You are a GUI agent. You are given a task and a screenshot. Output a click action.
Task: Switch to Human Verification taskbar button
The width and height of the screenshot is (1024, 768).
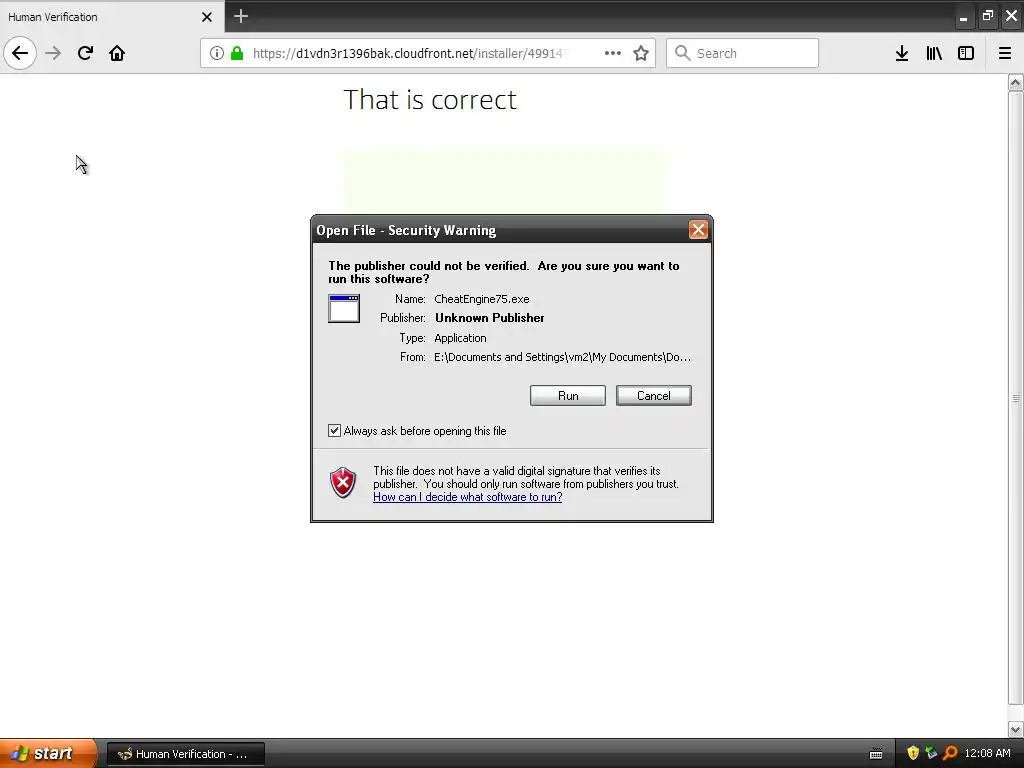[185, 754]
